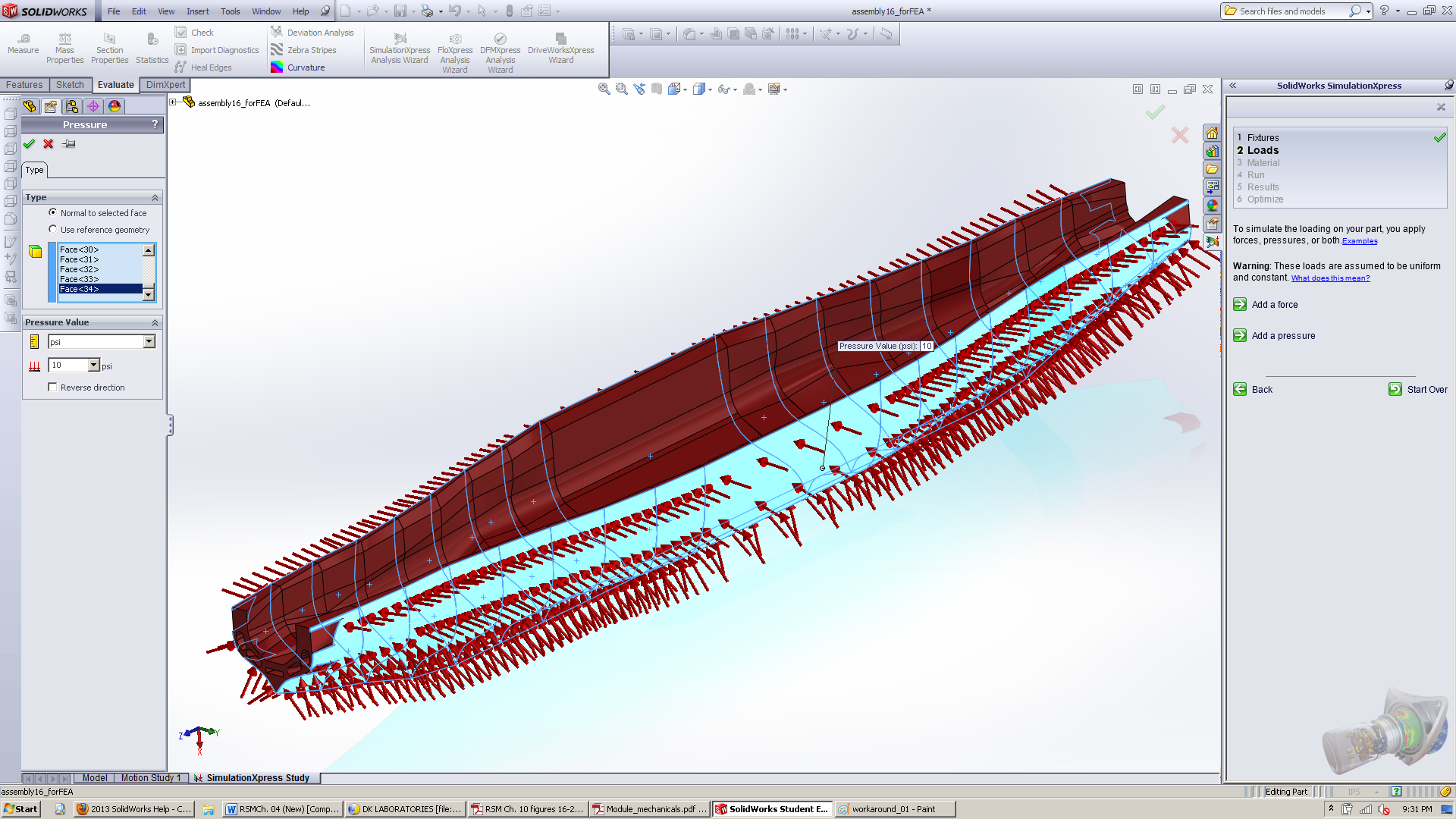Select Normal to selected face option
The image size is (1456, 819).
98,213
